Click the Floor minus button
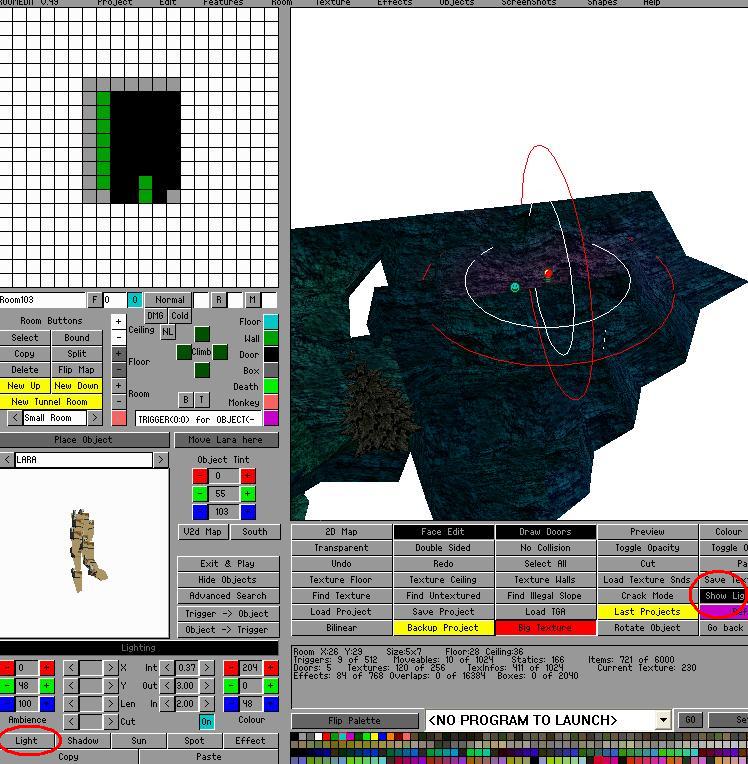 pos(118,370)
